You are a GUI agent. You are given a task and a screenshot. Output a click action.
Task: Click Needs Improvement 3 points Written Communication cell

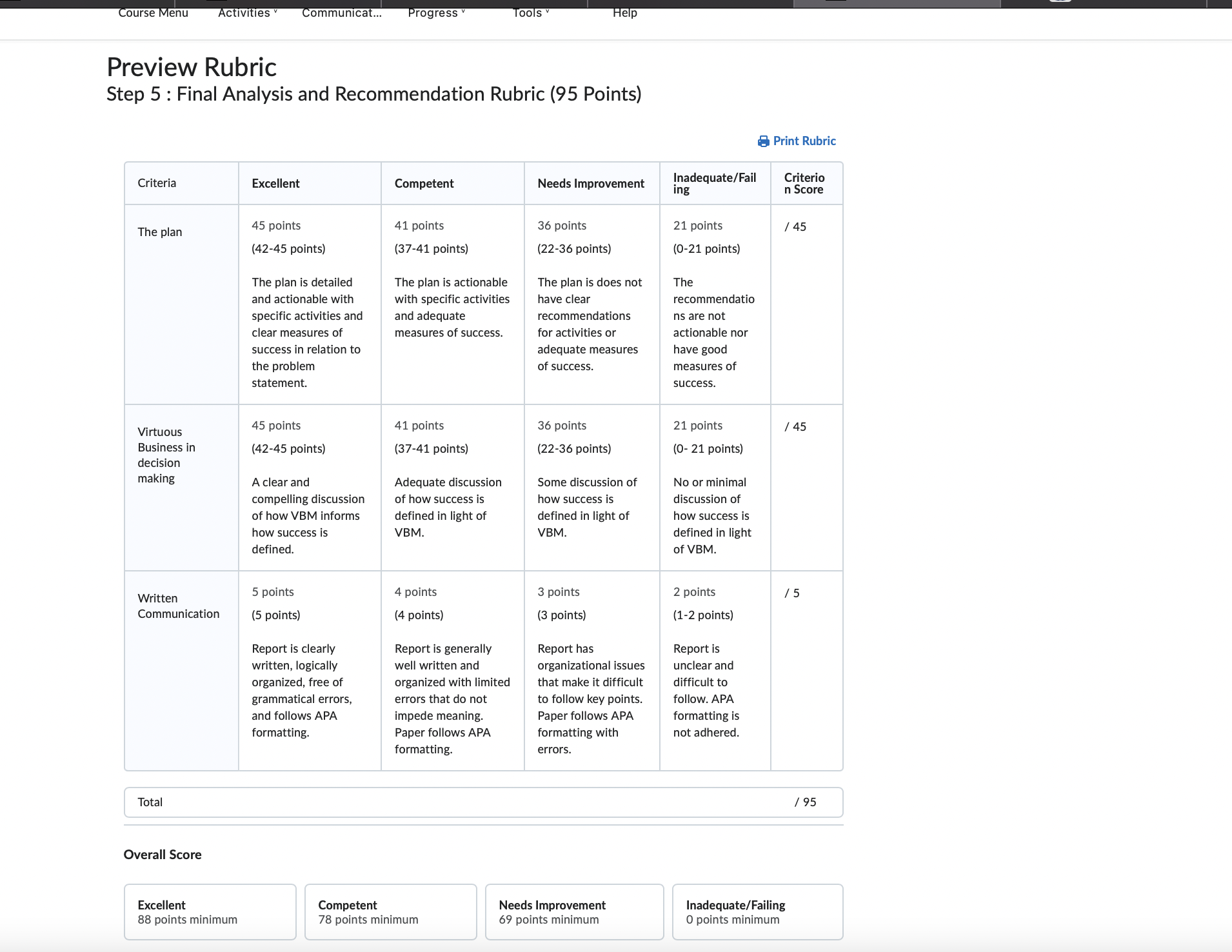(592, 671)
